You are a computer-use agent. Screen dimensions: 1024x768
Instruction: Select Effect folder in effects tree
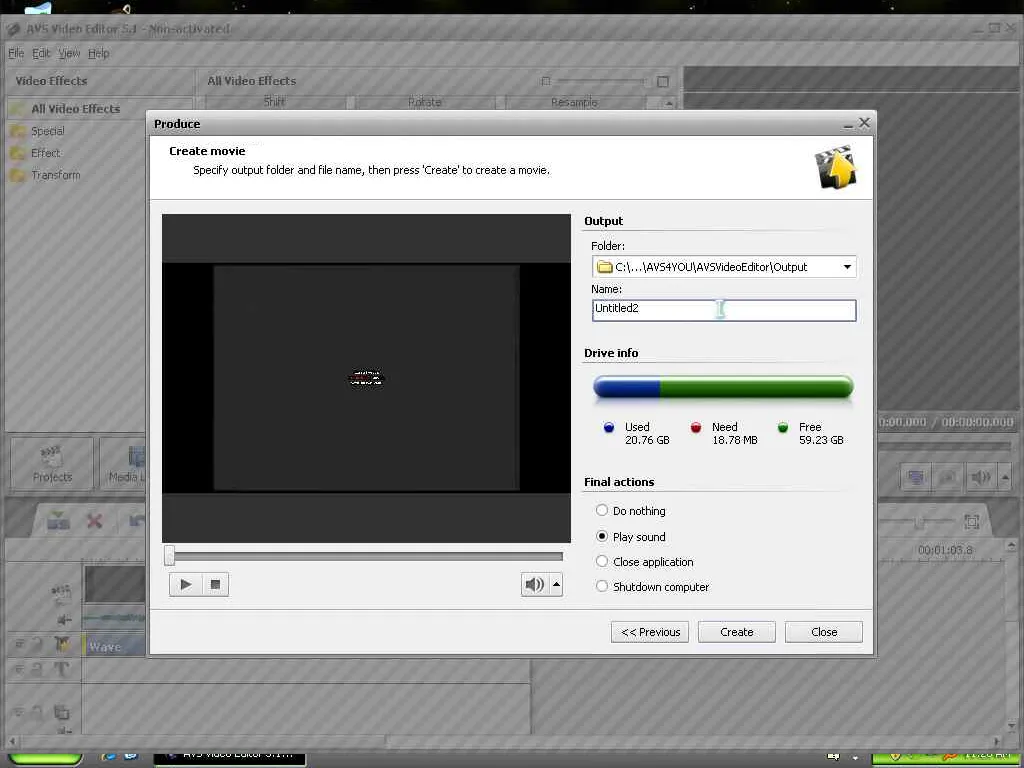(46, 153)
